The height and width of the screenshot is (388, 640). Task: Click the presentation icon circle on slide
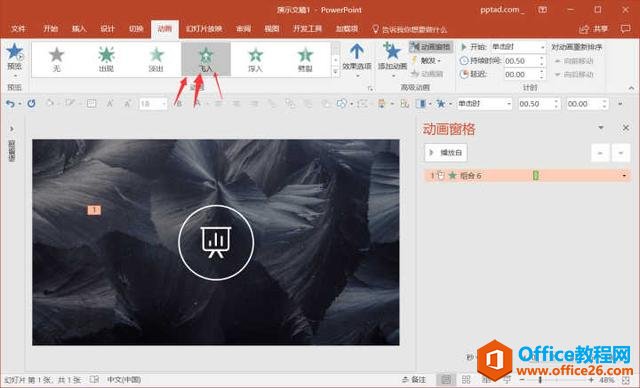click(x=216, y=243)
